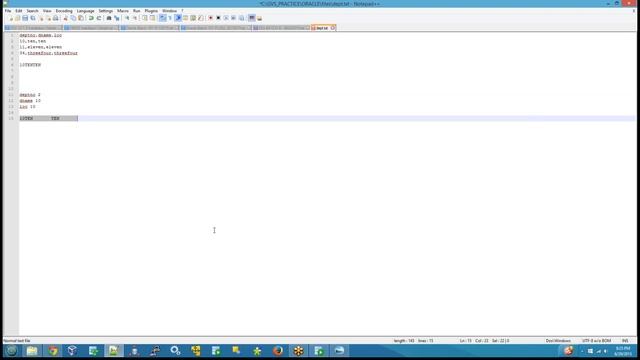This screenshot has height=360, width=640.
Task: Click the Copy toolbar icon
Action: (x=73, y=18)
